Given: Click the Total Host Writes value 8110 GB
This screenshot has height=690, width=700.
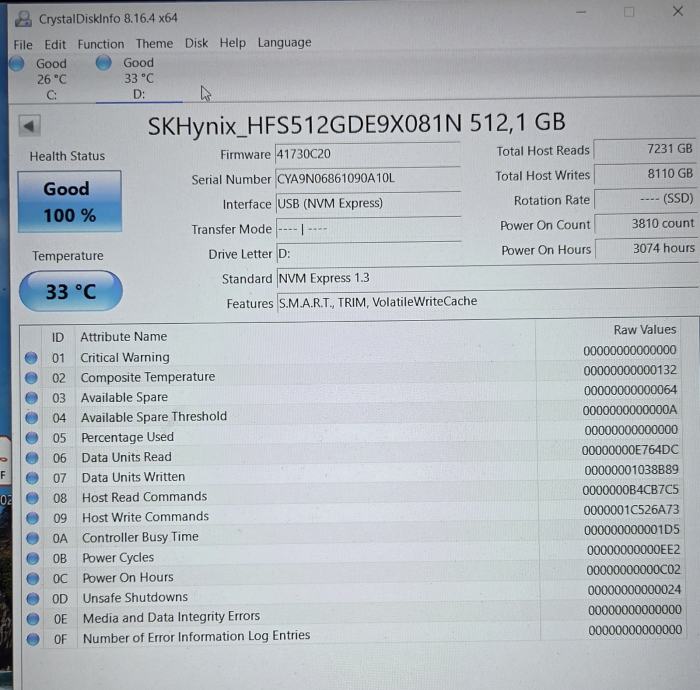Looking at the screenshot, I should [x=645, y=174].
